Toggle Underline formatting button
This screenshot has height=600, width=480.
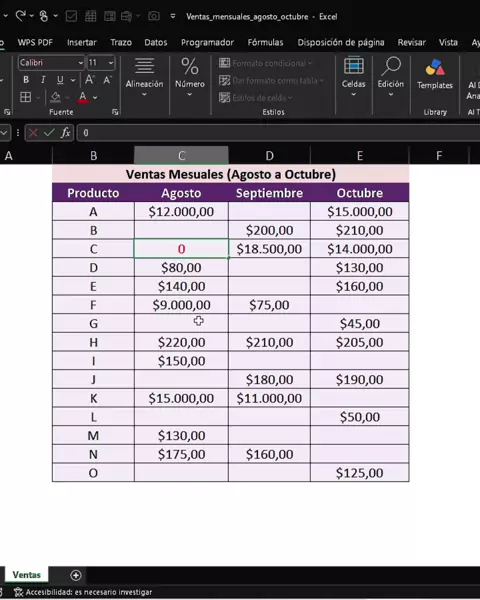pyautogui.click(x=60, y=80)
